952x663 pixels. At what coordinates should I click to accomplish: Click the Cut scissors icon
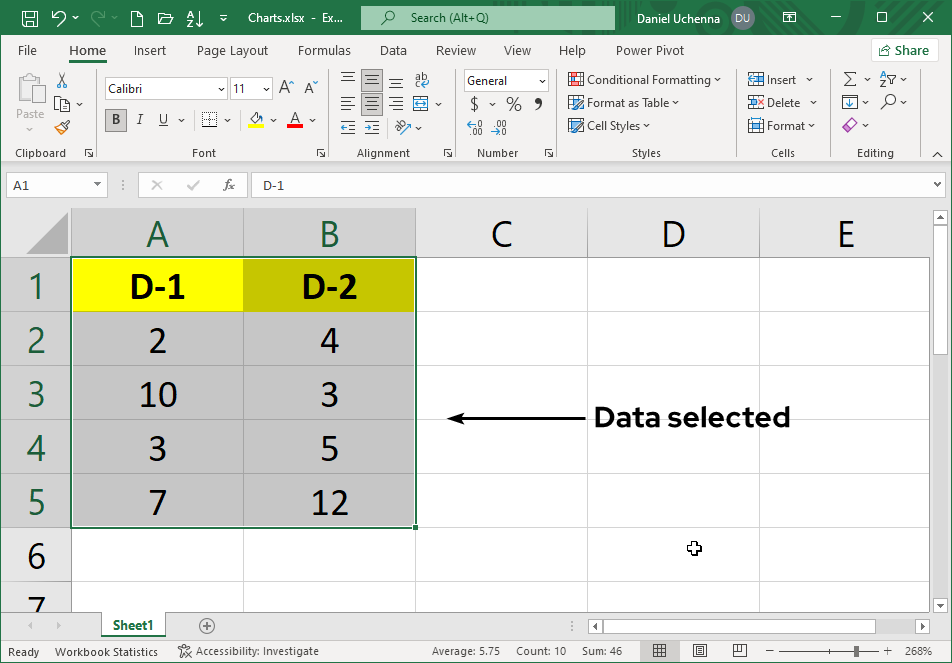coord(62,81)
